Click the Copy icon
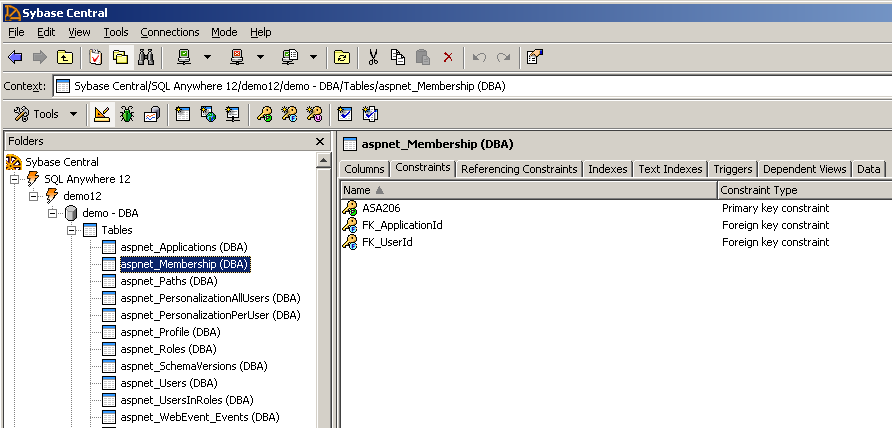 click(x=398, y=57)
